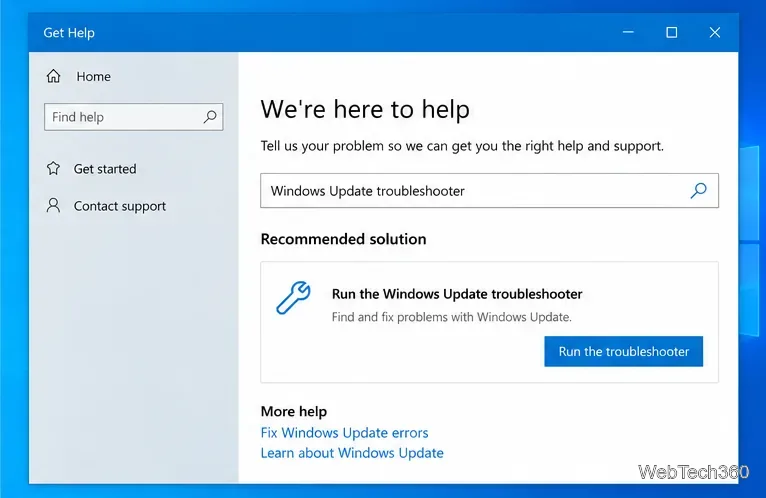Open the Fix Windows Update errors link
Viewport: 766px width, 498px height.
(x=344, y=433)
